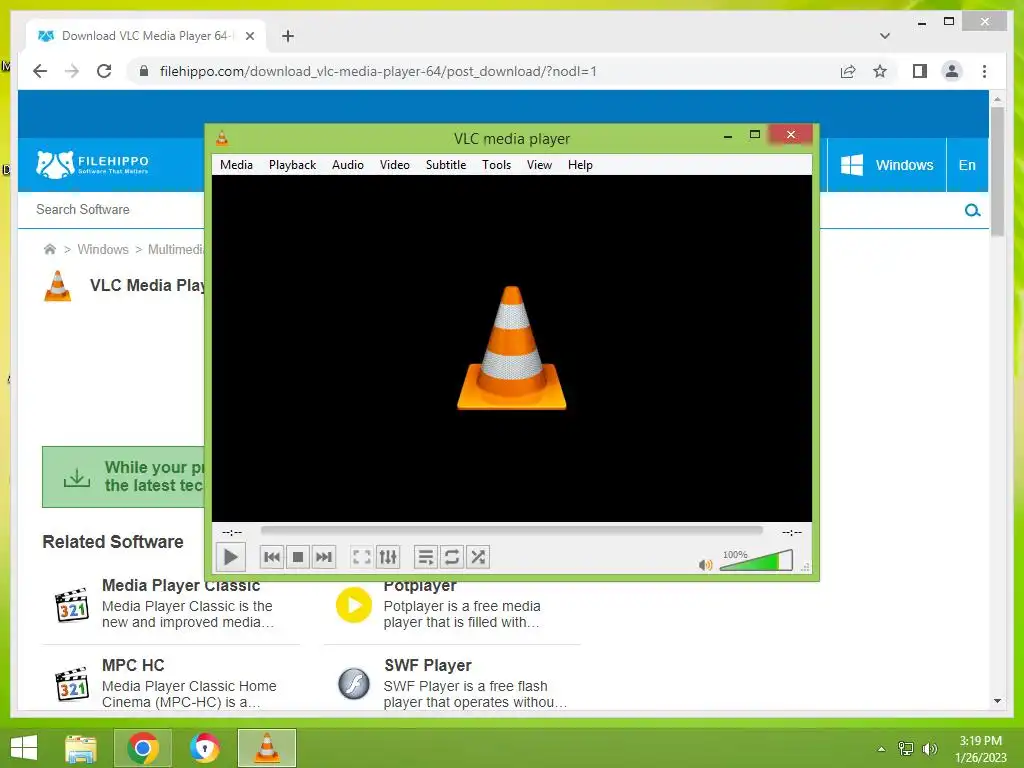
Task: Toggle VLC fullscreen mode
Action: coord(362,557)
